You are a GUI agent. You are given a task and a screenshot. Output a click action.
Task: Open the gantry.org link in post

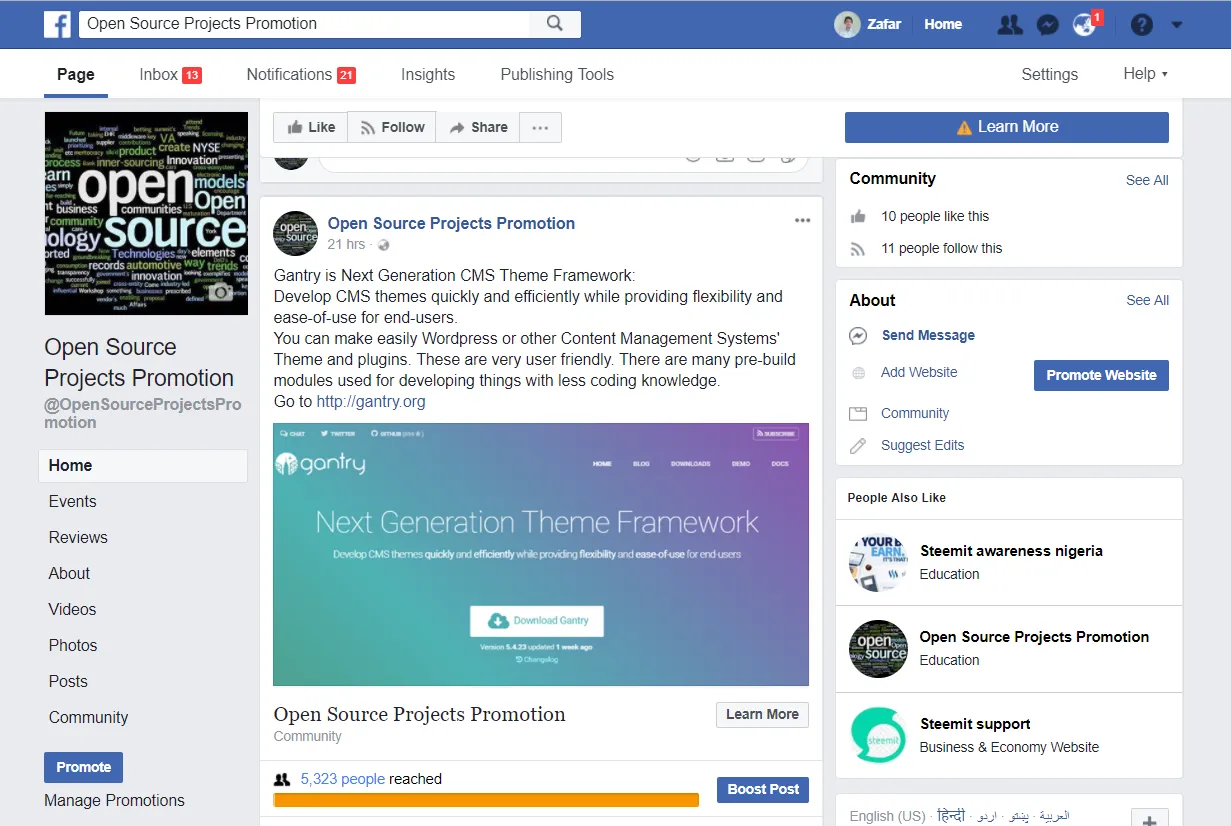[x=371, y=402]
